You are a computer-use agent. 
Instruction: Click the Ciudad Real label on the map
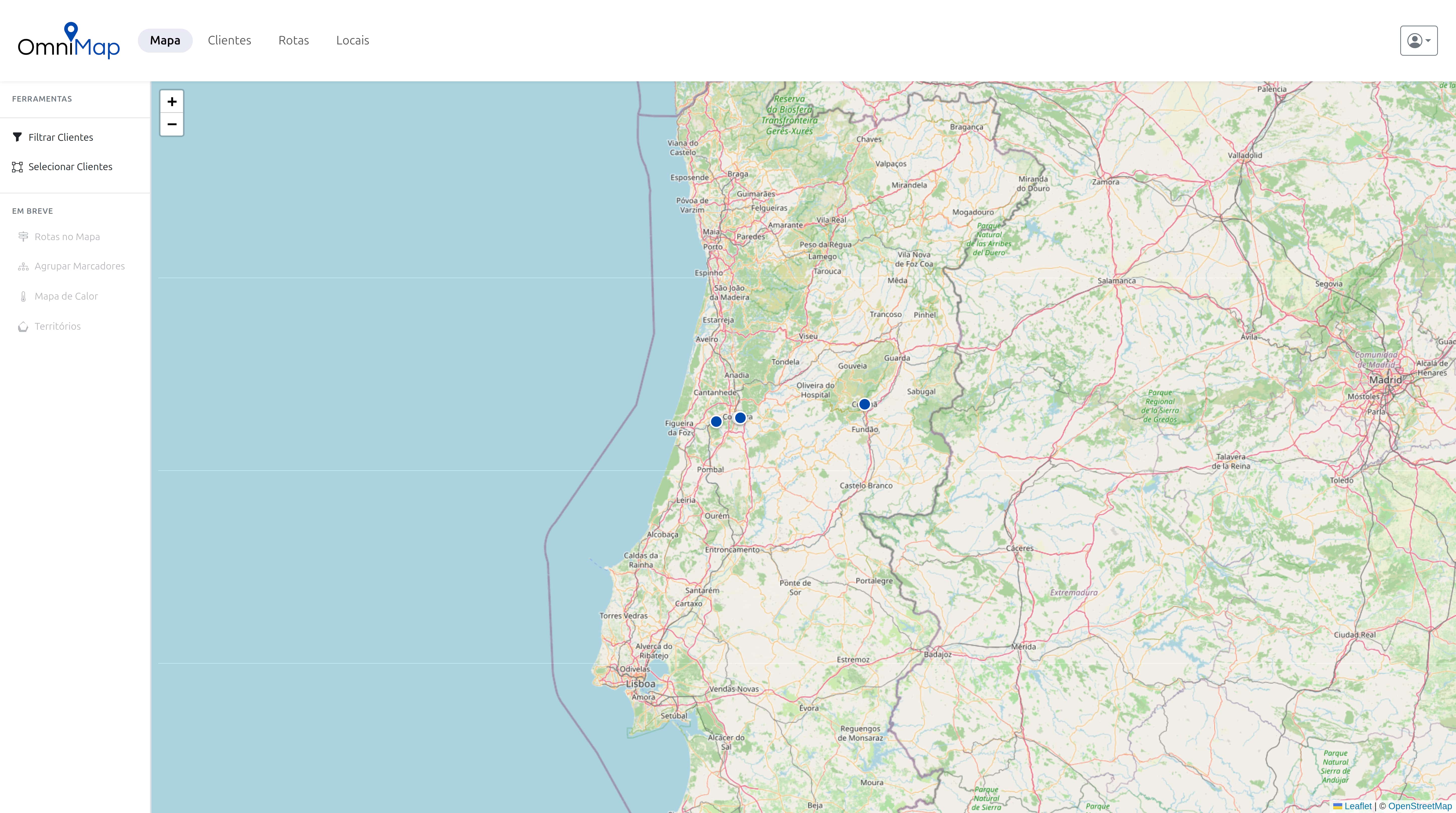pyautogui.click(x=1355, y=635)
